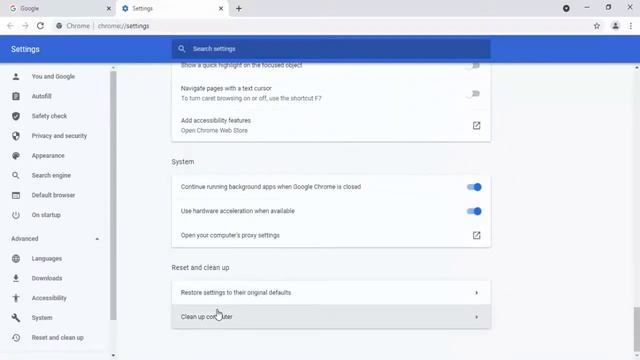640x360 pixels.
Task: Bookmark this page with the star icon
Action: (597, 26)
